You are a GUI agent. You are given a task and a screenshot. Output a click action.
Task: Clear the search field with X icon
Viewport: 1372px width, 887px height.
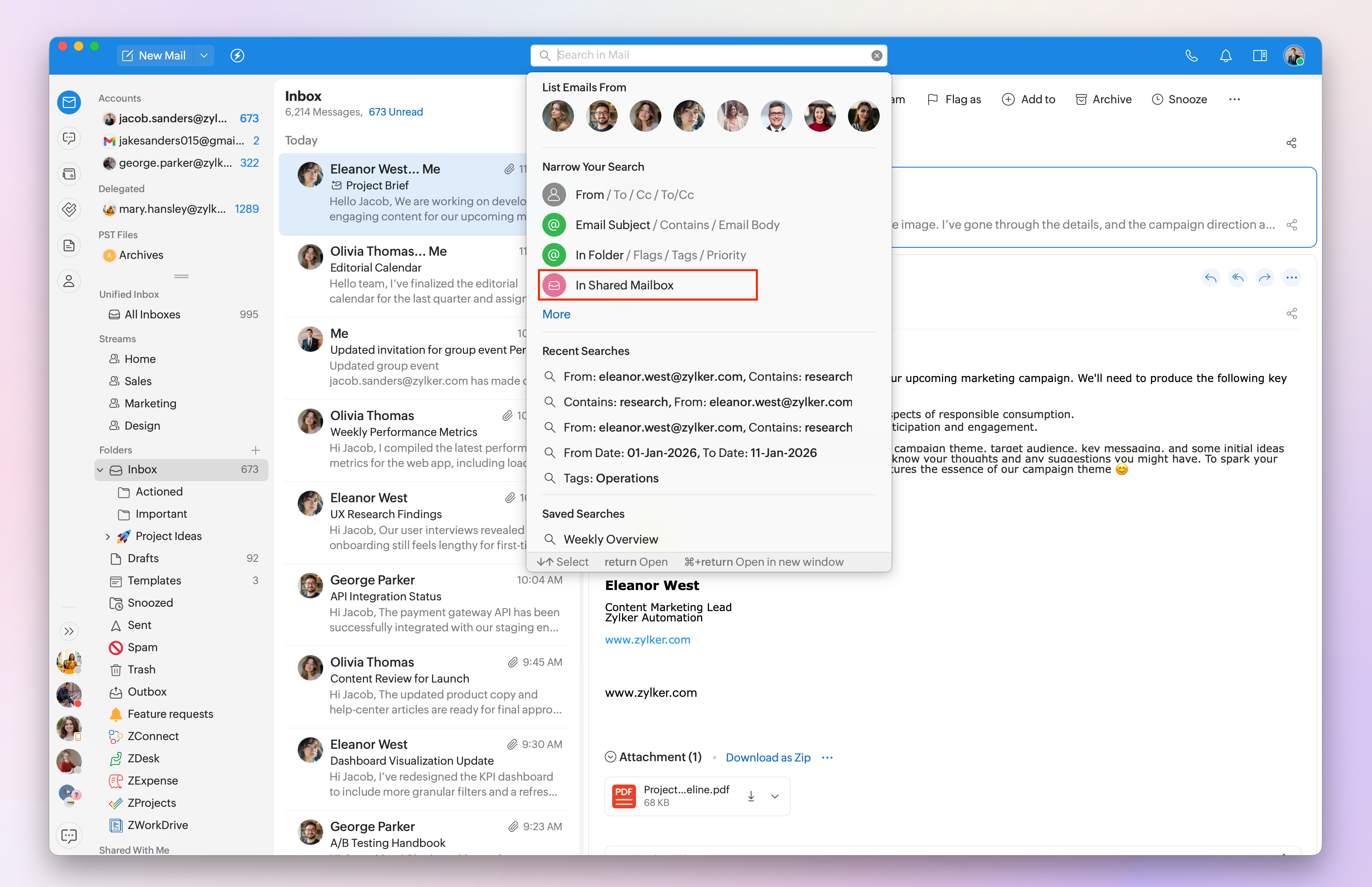pos(876,56)
